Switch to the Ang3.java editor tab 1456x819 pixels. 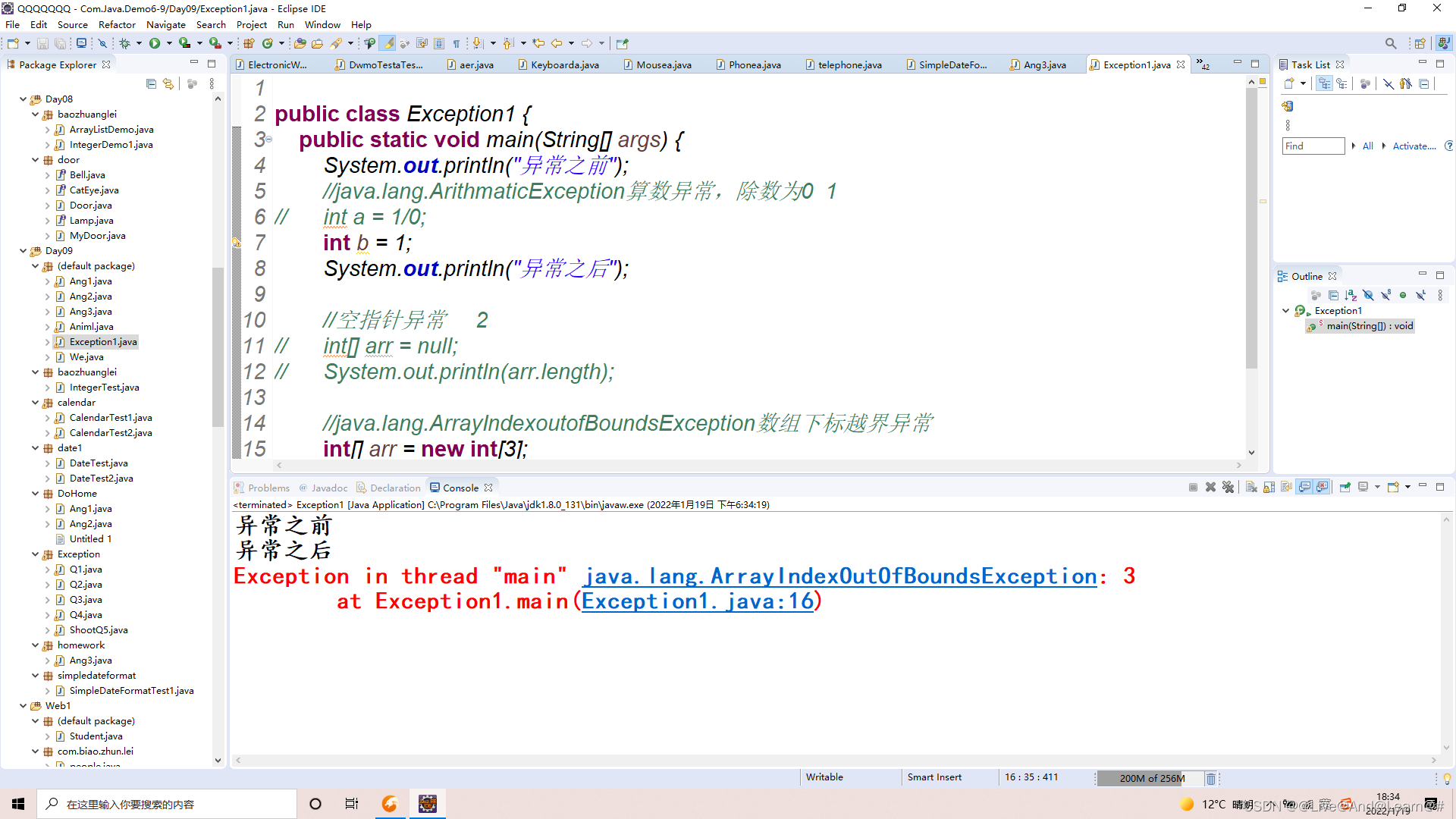point(1043,64)
